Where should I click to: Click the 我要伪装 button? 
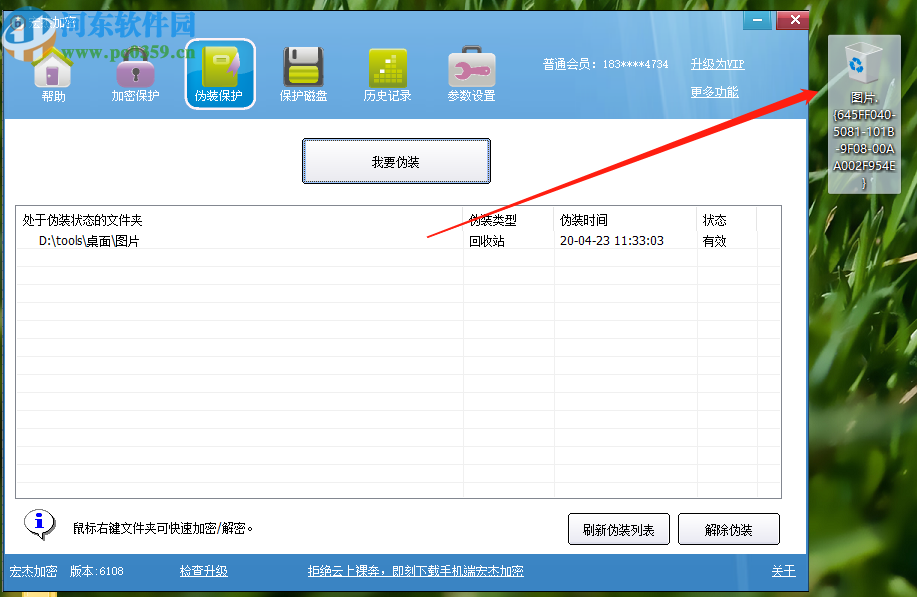coord(396,161)
